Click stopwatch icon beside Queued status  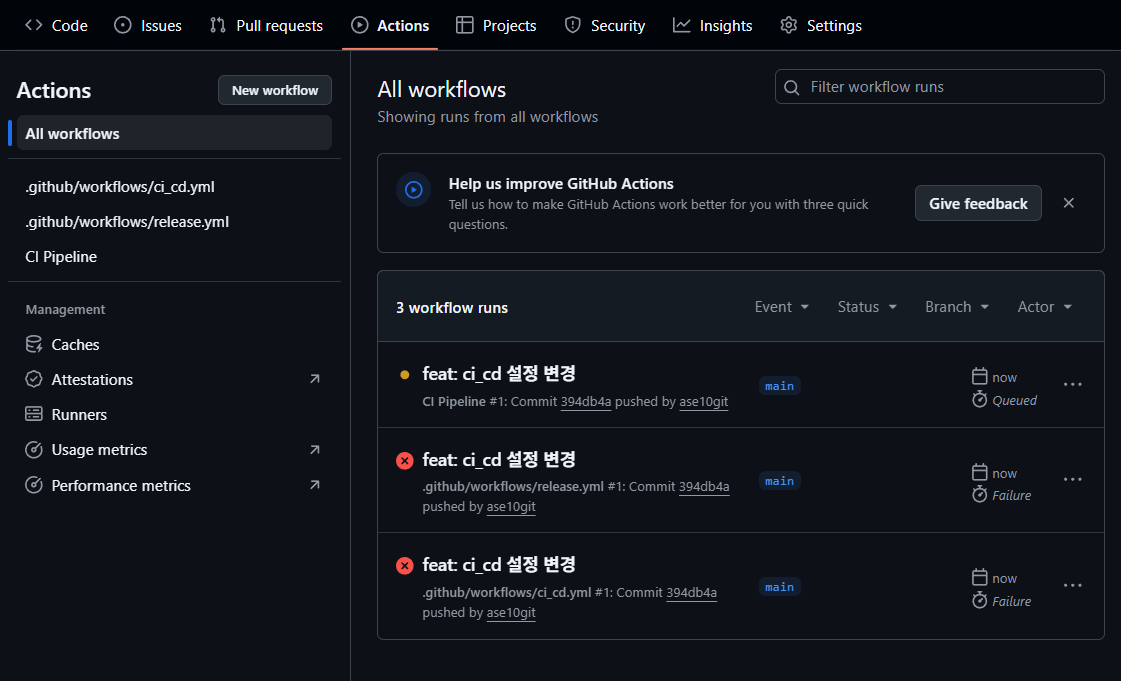pyautogui.click(x=979, y=399)
